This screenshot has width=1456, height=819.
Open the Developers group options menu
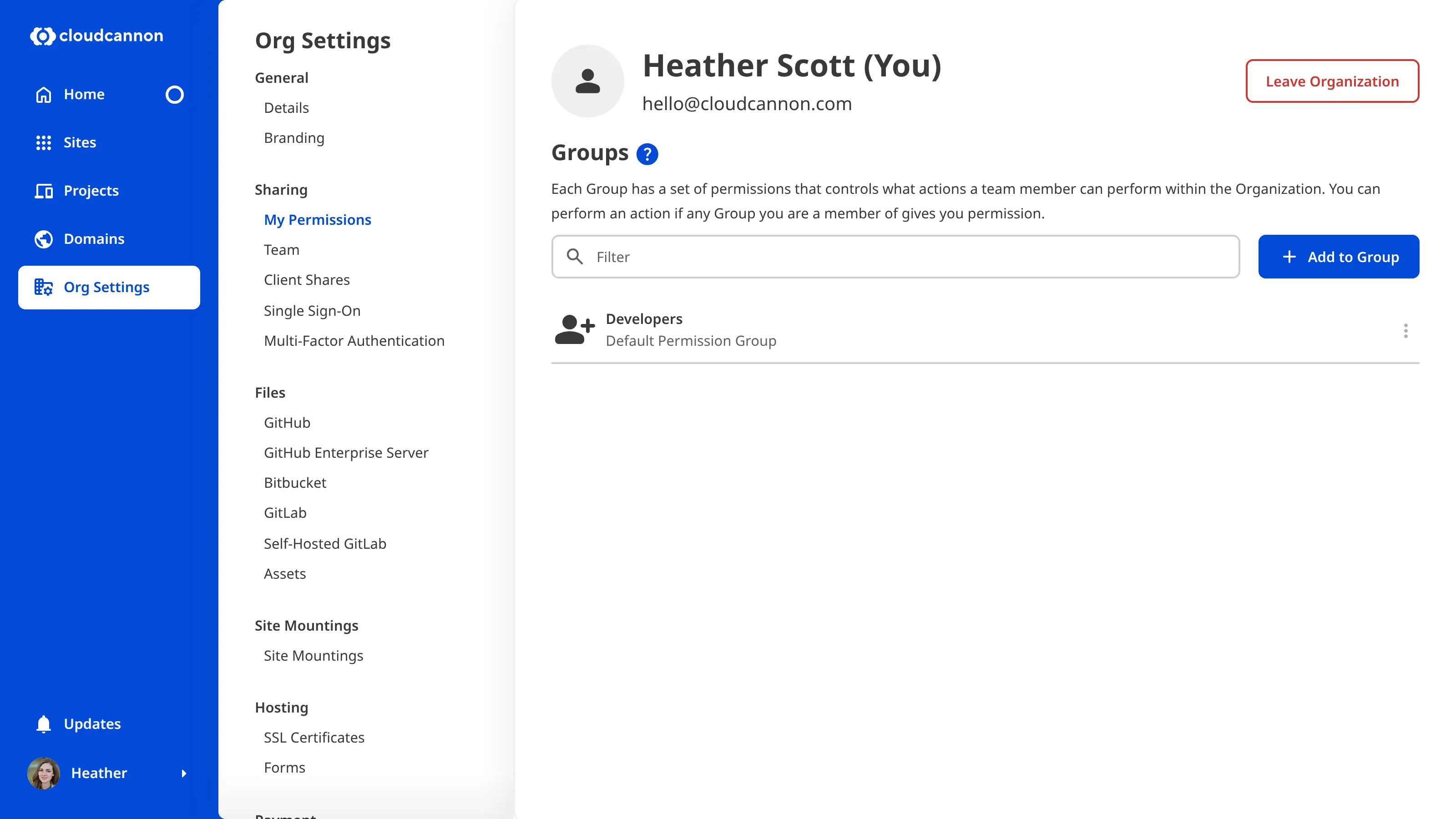[x=1405, y=331]
